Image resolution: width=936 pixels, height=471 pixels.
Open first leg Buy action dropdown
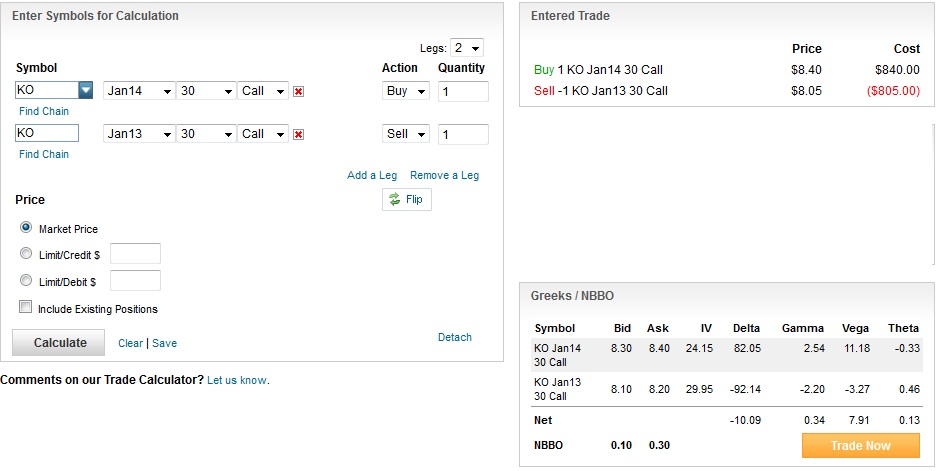click(x=406, y=91)
